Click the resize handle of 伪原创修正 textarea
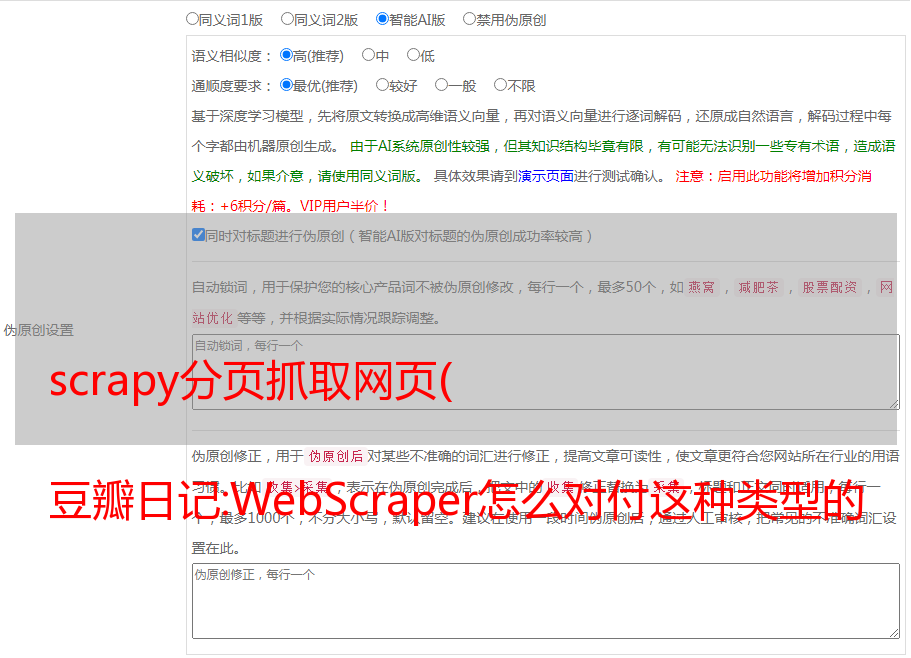This screenshot has width=911, height=658. tap(894, 632)
